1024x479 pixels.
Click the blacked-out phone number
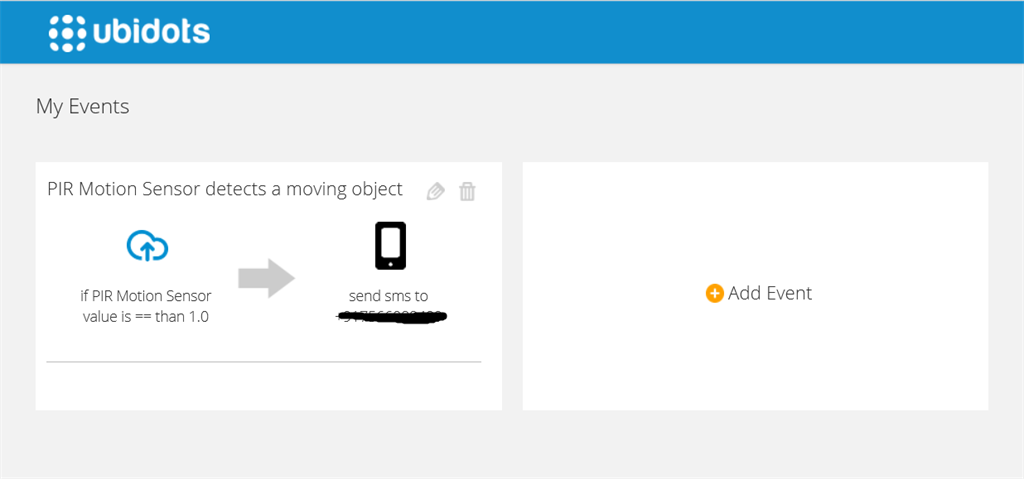pyautogui.click(x=391, y=317)
